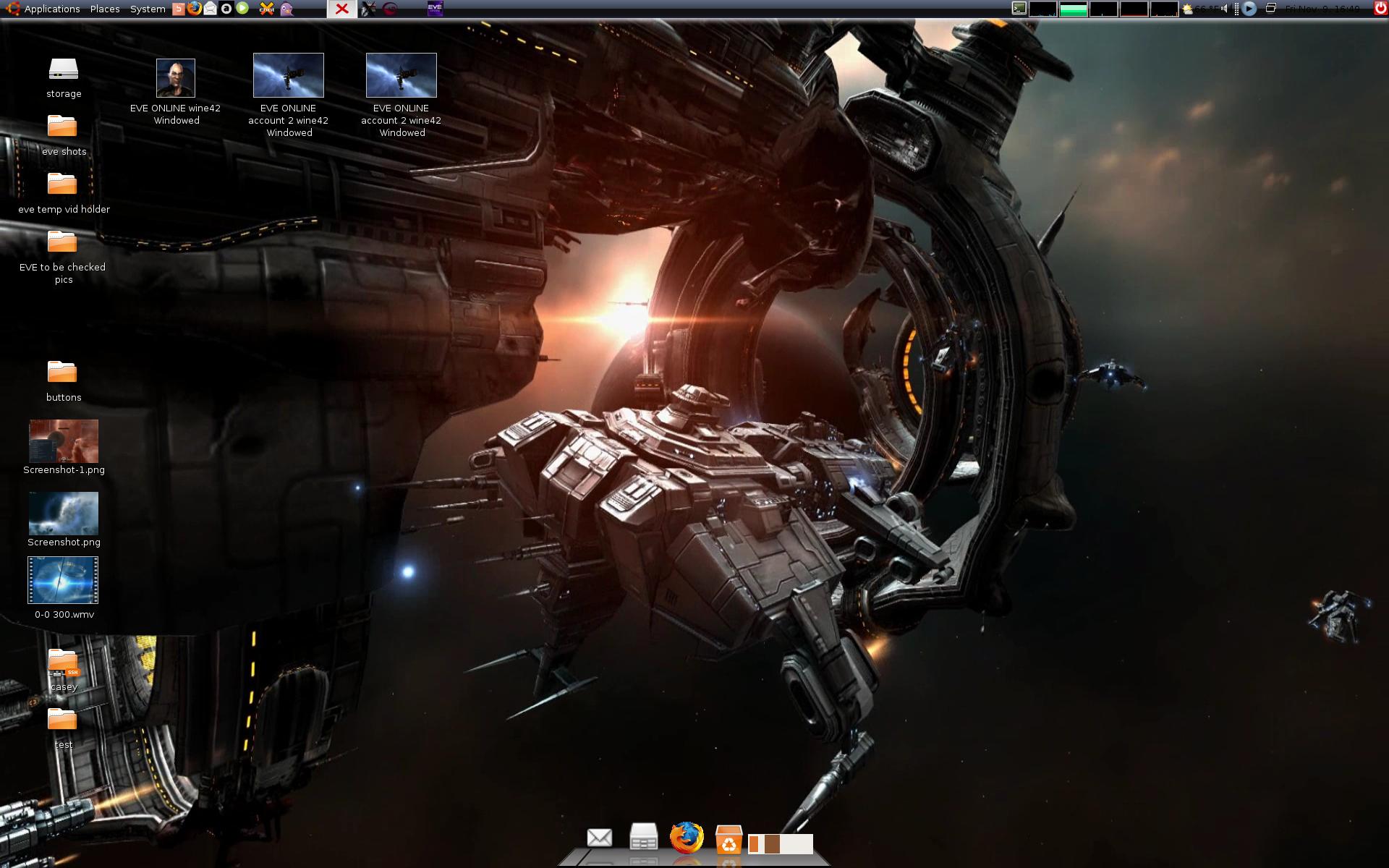Switch workspace using dock workspace switcher
The height and width of the screenshot is (868, 1389).
[x=780, y=844]
